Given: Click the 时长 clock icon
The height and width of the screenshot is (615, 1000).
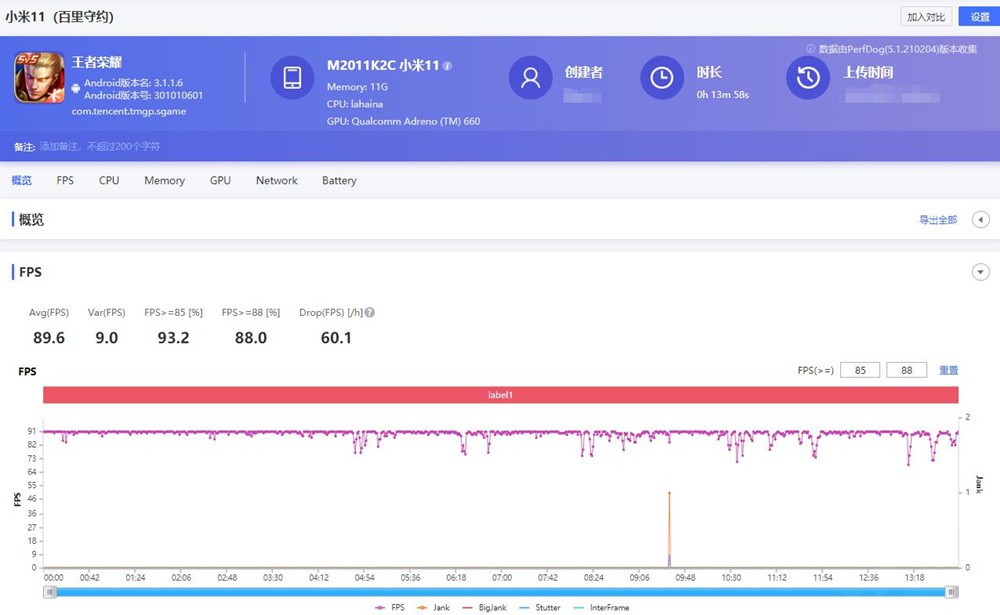Looking at the screenshot, I should point(661,77).
